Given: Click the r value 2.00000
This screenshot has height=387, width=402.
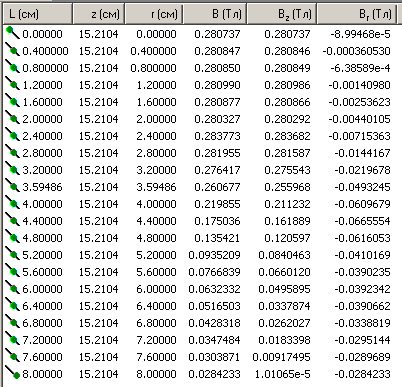Looking at the screenshot, I should click(156, 119).
